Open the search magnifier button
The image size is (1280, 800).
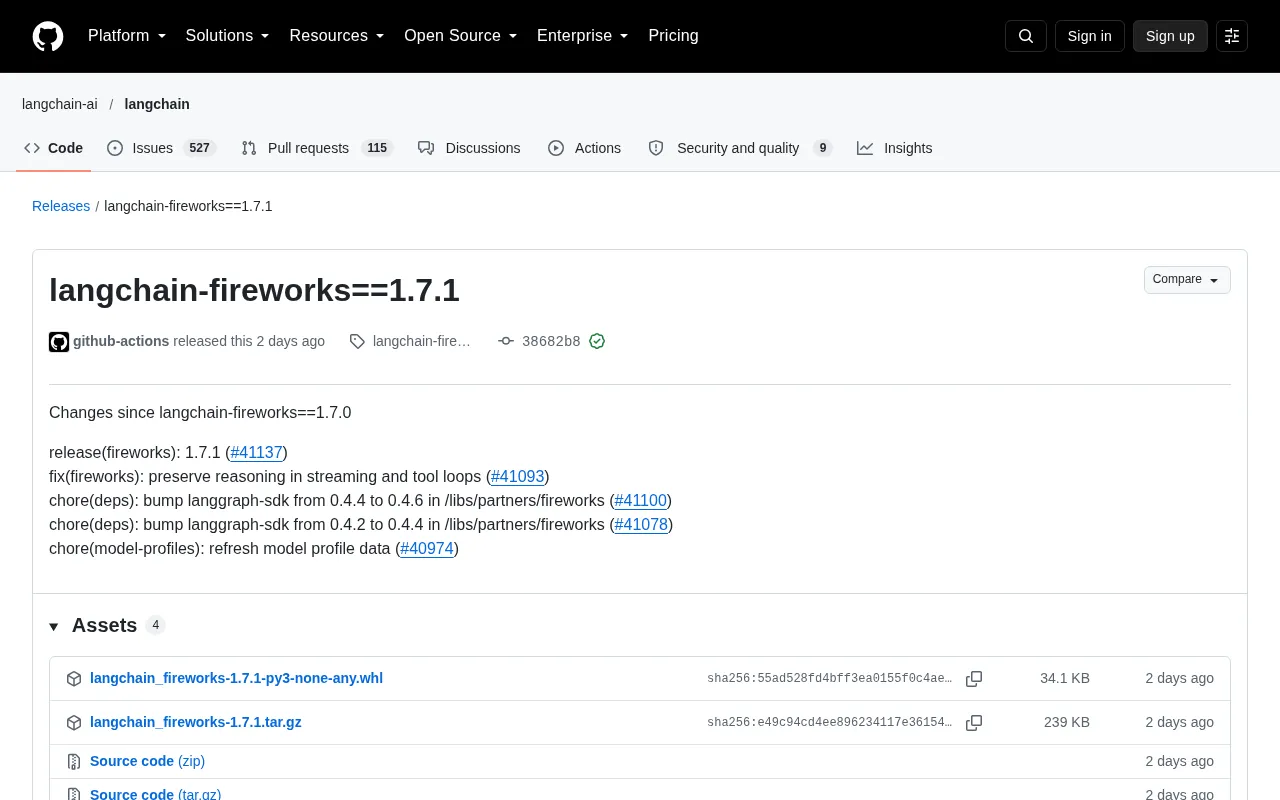tap(1026, 36)
